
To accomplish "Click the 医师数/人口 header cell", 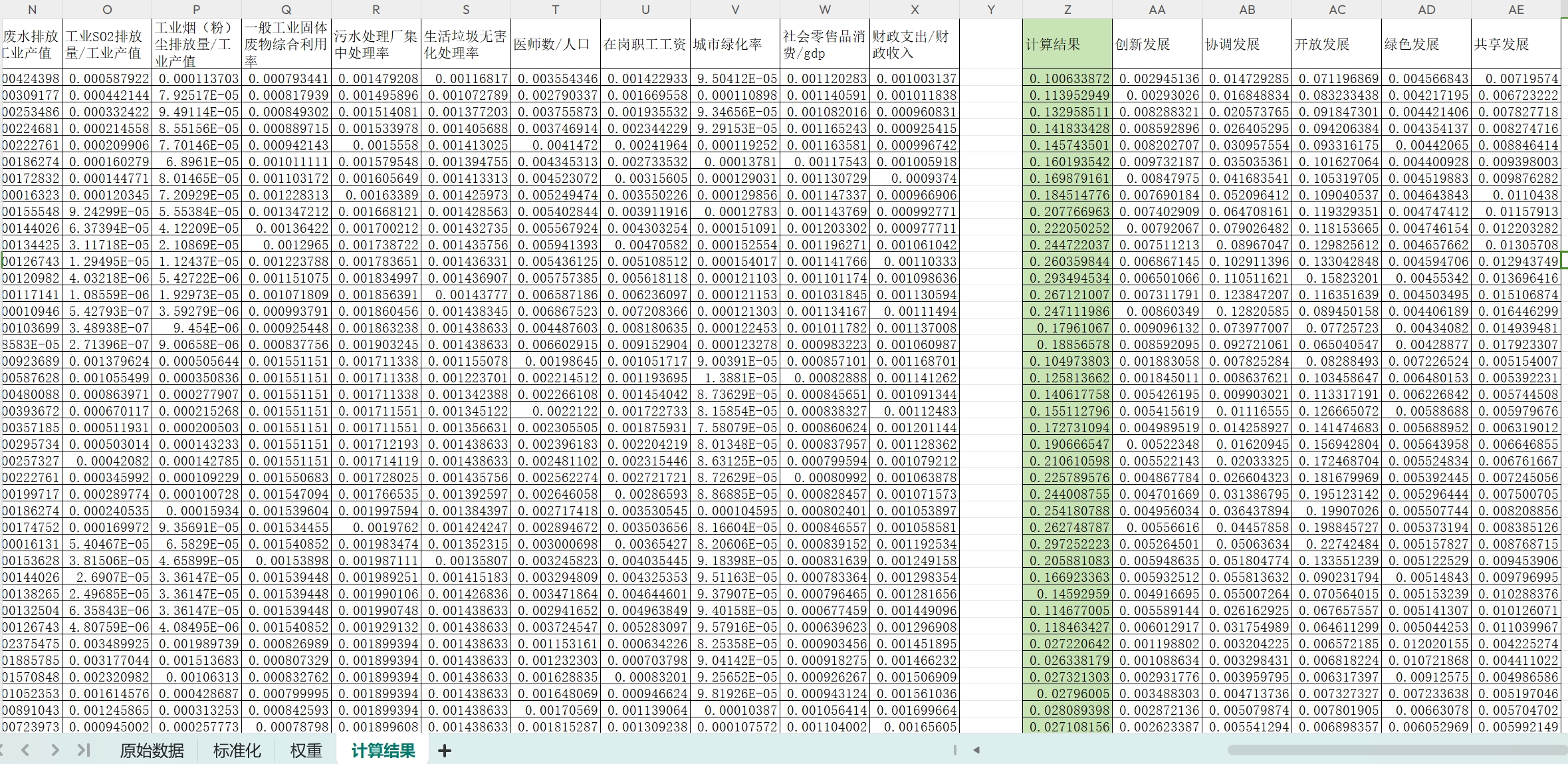I will (x=556, y=44).
